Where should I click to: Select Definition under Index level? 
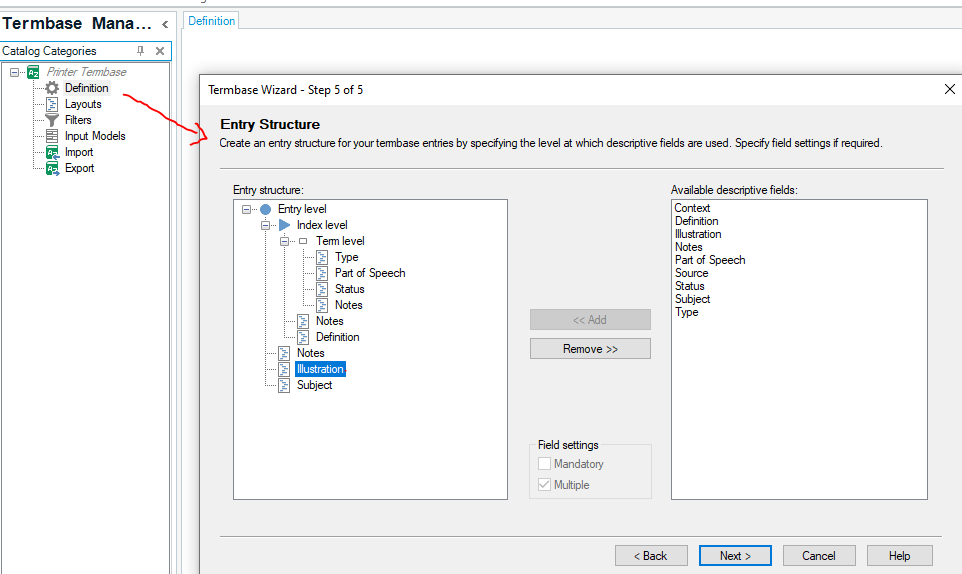(337, 337)
